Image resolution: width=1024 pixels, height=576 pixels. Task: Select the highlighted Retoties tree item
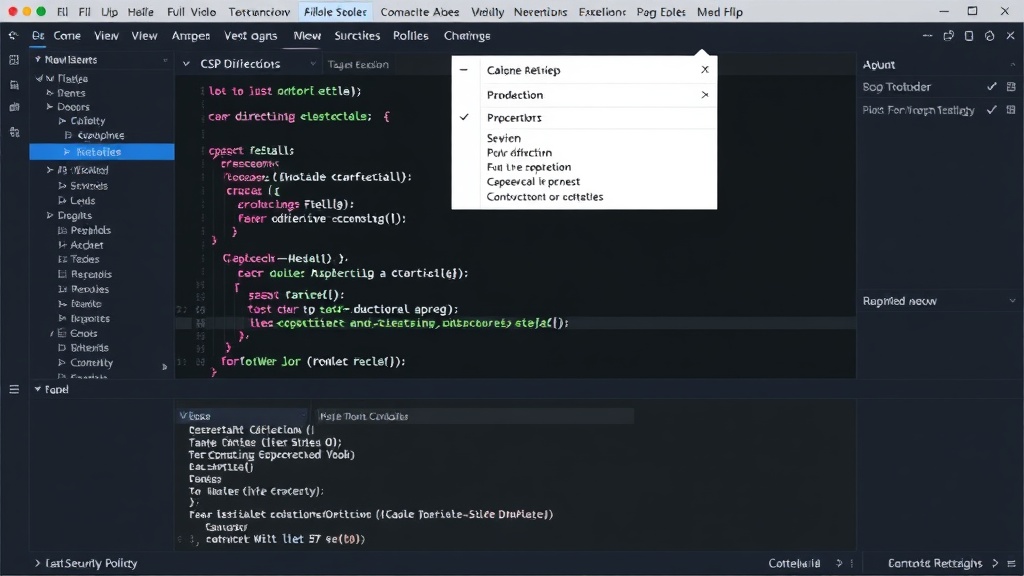click(102, 152)
